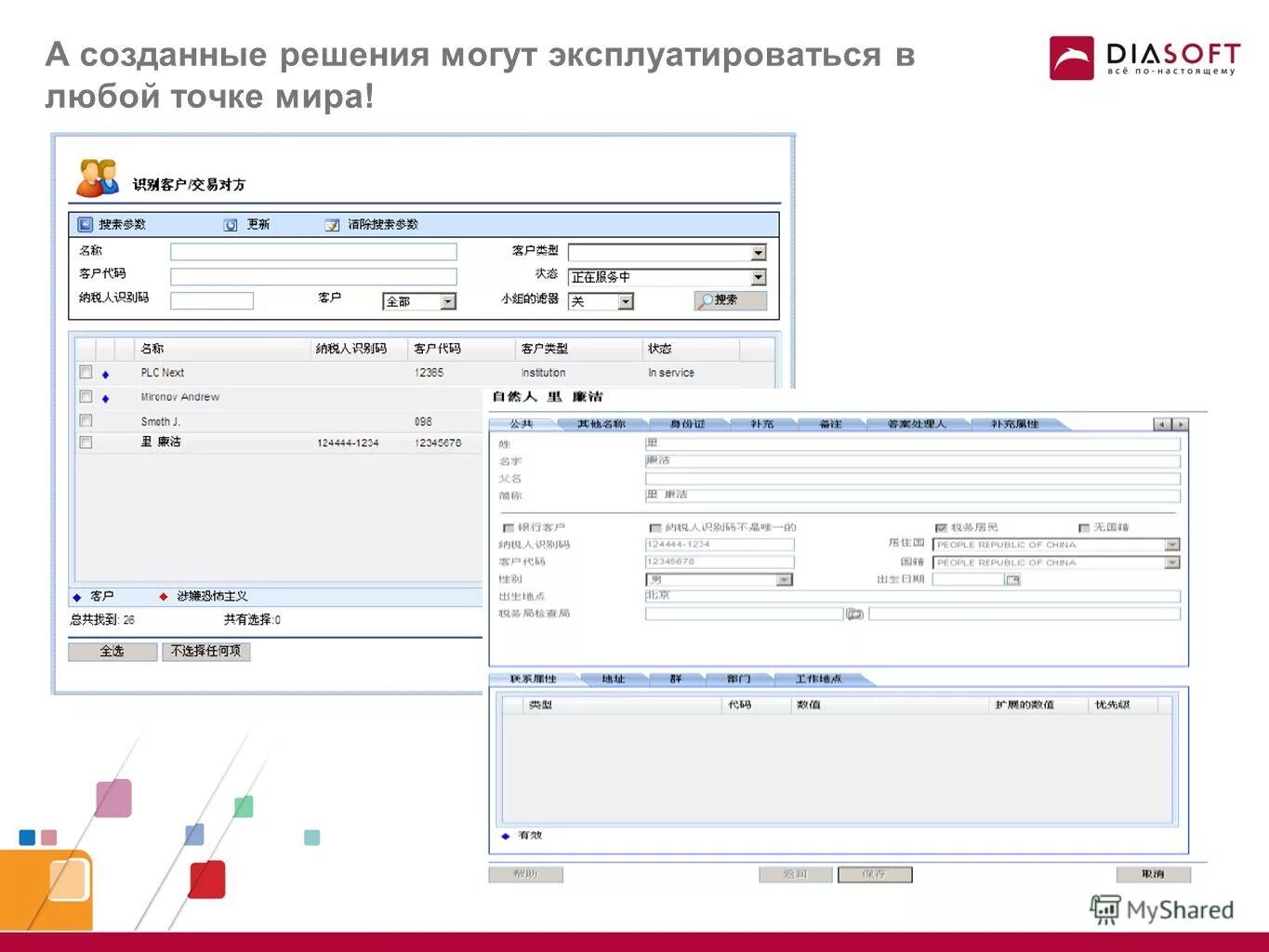Click the 更新 refresh icon
Screen dimensions: 1269x952
point(229,226)
